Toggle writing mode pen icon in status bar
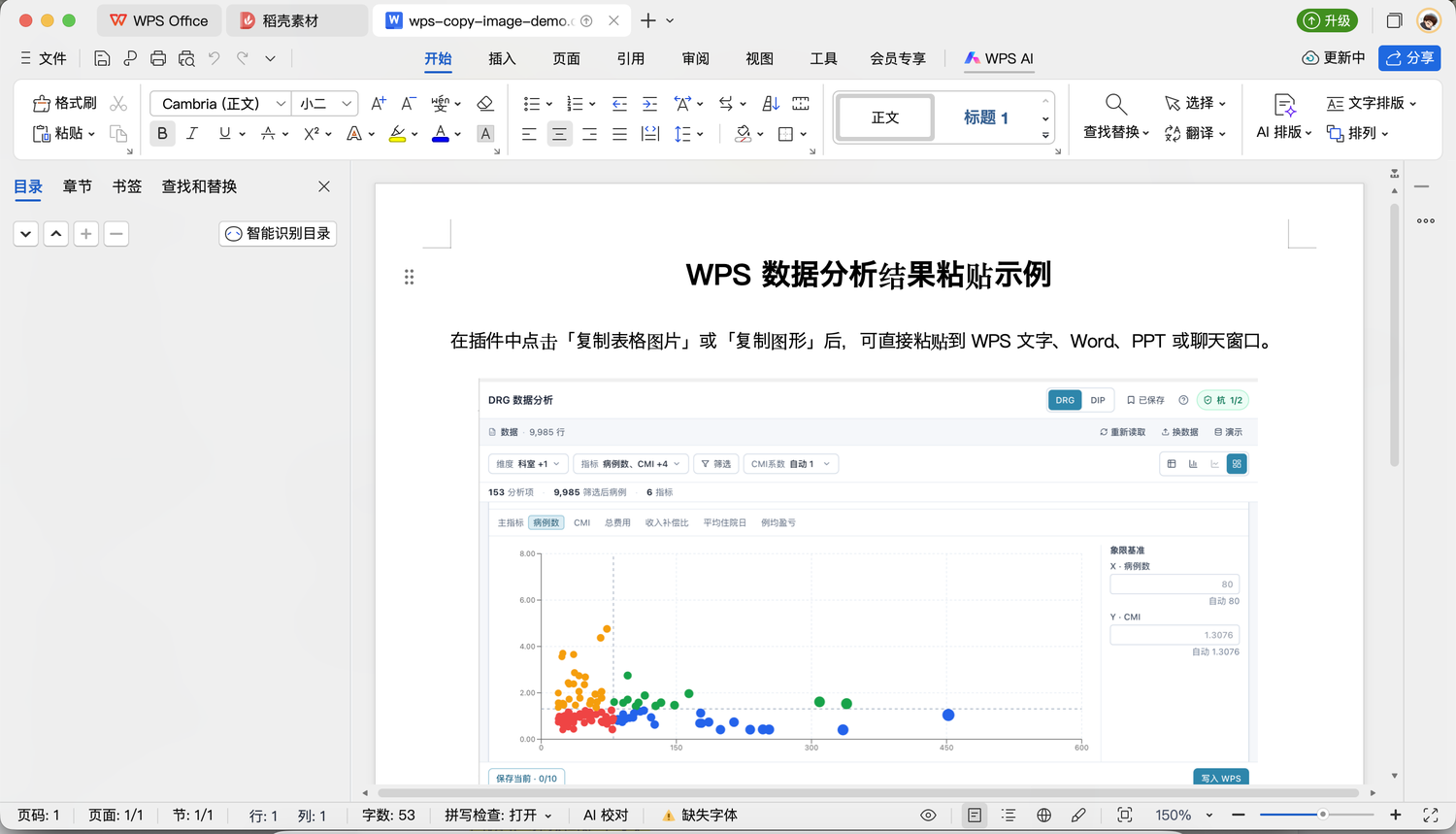 click(x=1078, y=815)
